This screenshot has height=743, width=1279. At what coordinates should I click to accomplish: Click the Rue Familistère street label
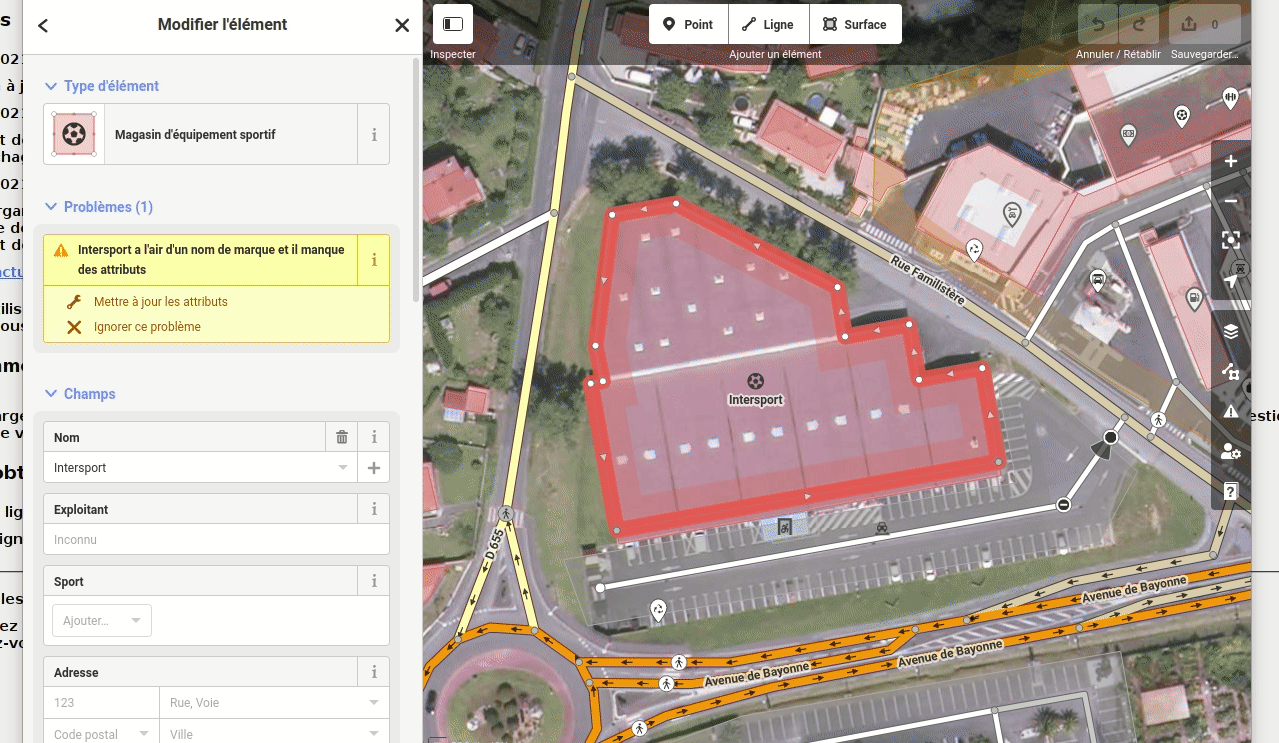tap(928, 280)
